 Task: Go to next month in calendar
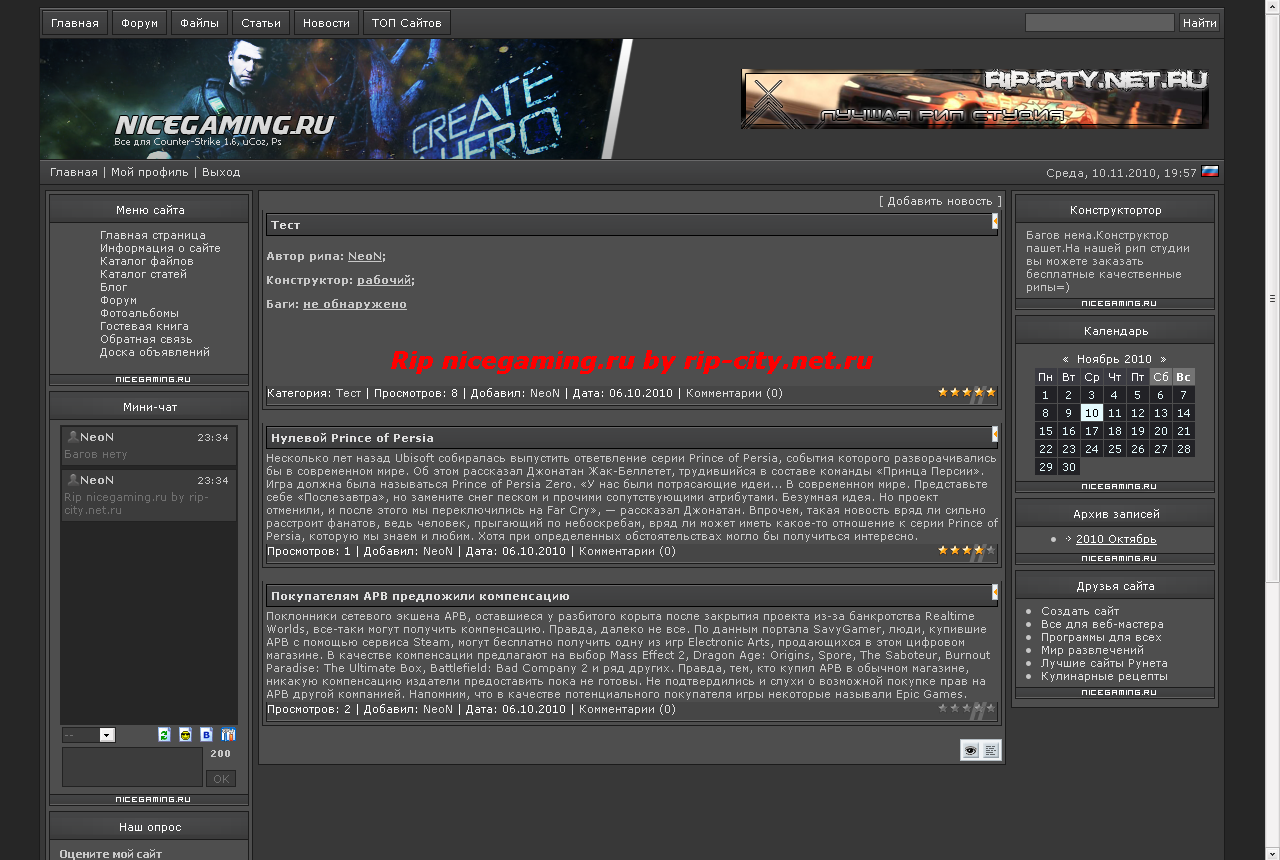[x=1163, y=359]
